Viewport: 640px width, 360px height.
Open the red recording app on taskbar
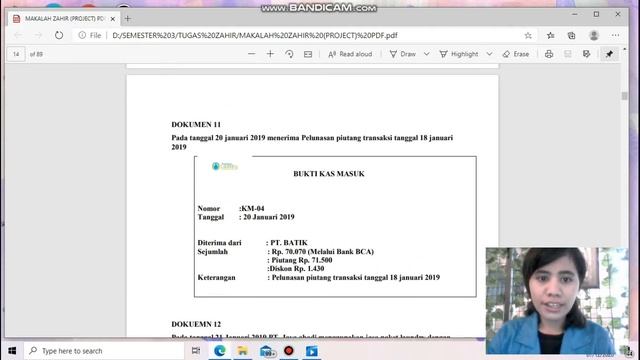289,351
